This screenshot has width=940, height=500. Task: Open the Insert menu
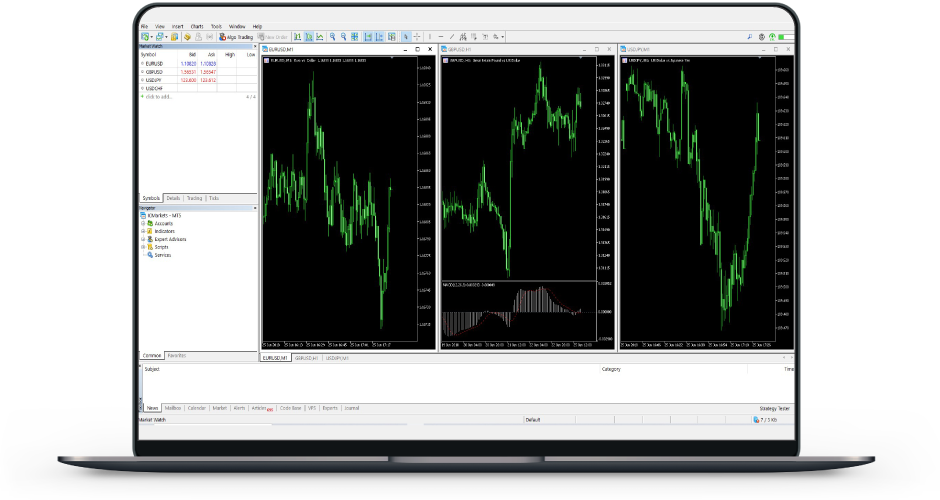[177, 26]
